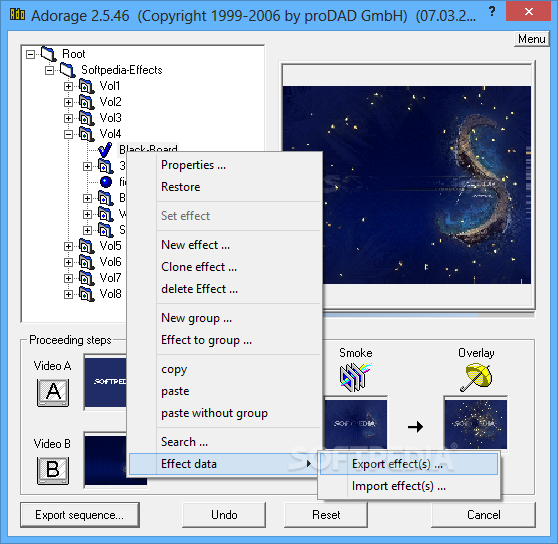Viewport: 558px width, 544px height.
Task: Click the Vol8 effect group icon
Action: [x=86, y=294]
